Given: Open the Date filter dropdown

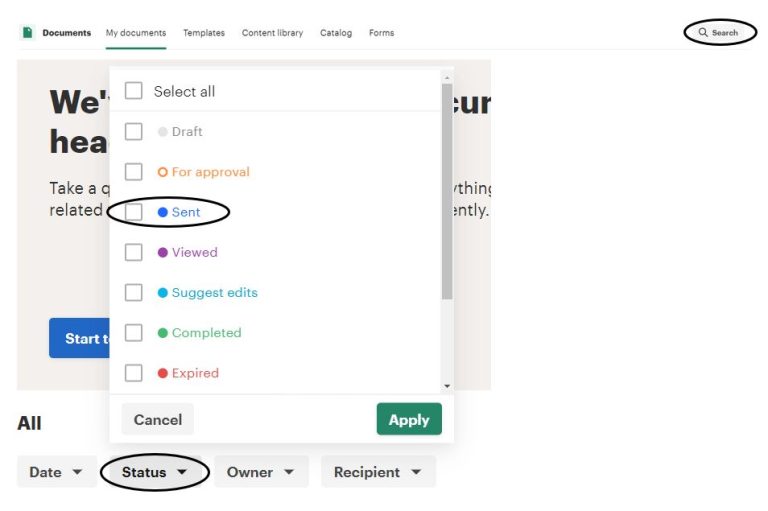Looking at the screenshot, I should coord(57,472).
